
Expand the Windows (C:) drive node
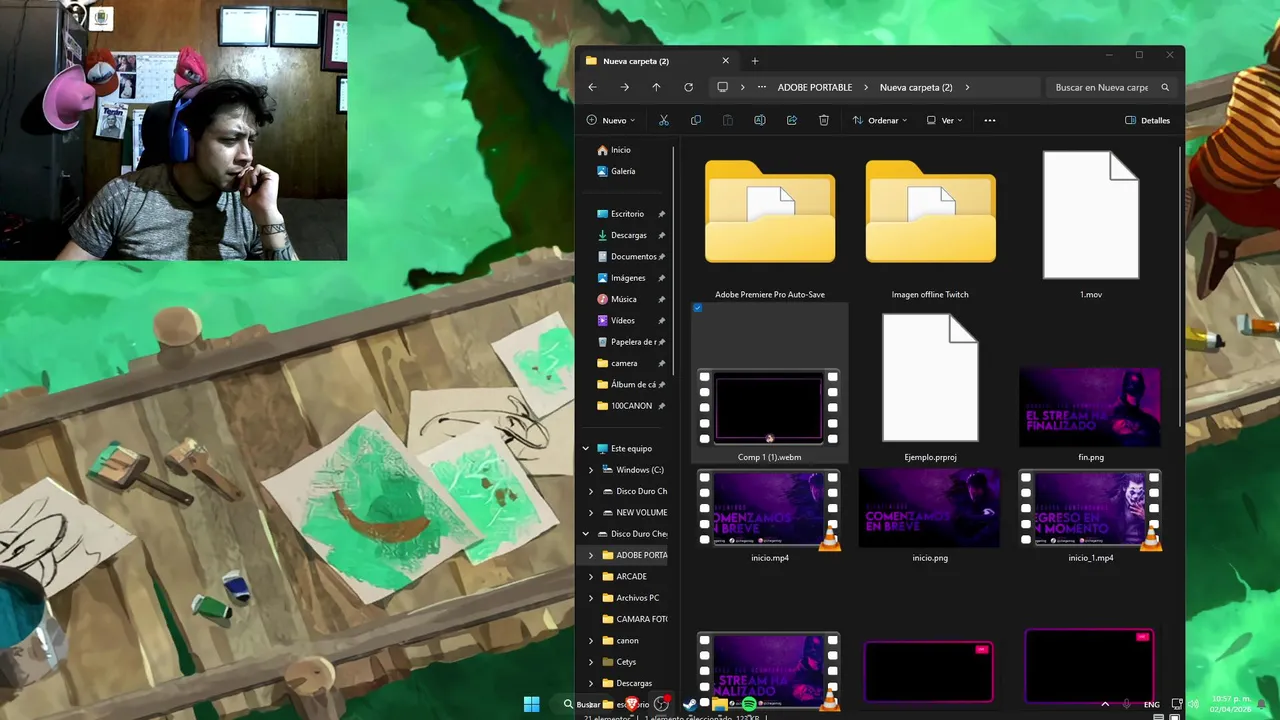[591, 470]
